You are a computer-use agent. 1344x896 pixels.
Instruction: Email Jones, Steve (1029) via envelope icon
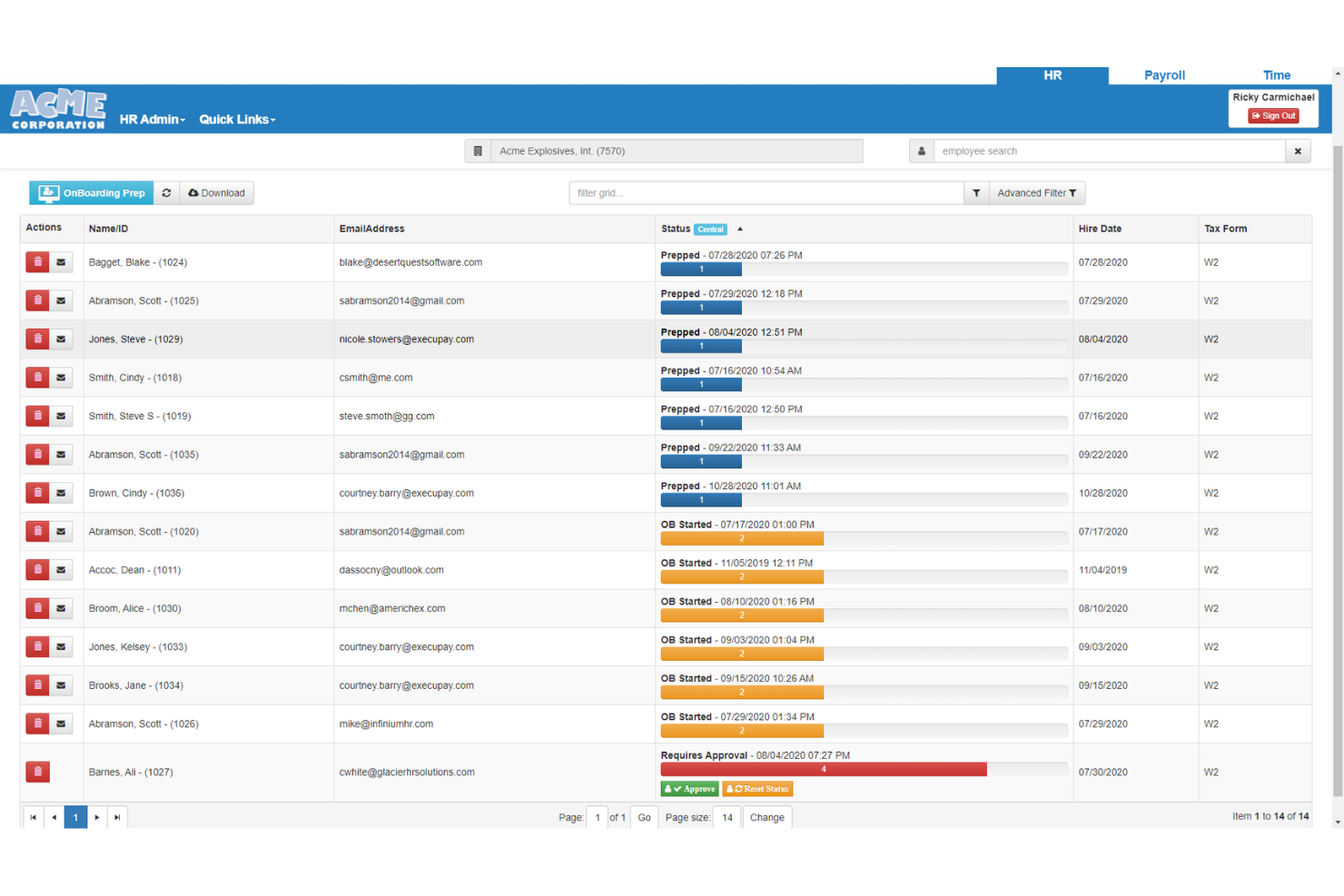pos(61,339)
